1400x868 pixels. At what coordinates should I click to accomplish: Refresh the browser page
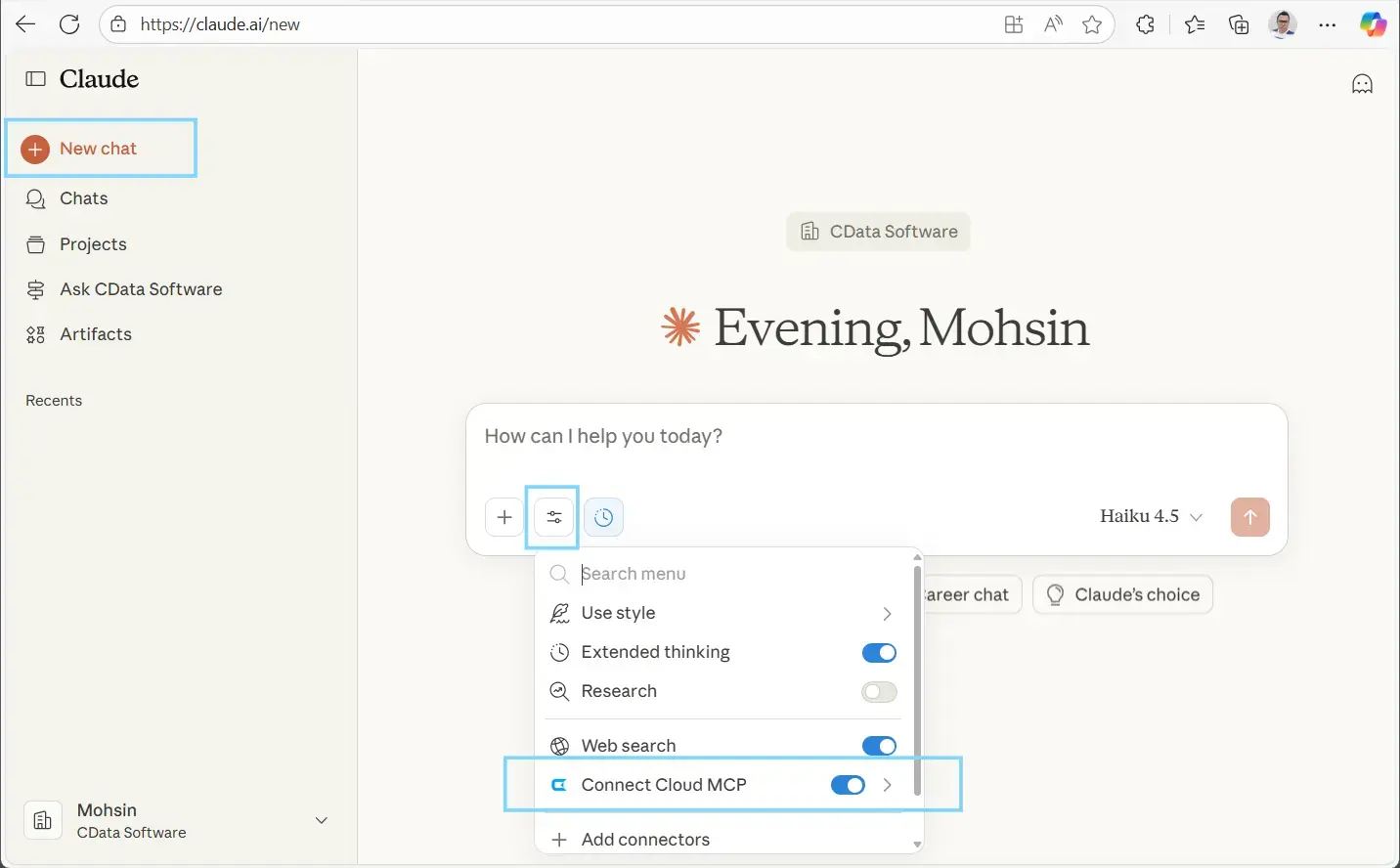[x=69, y=24]
